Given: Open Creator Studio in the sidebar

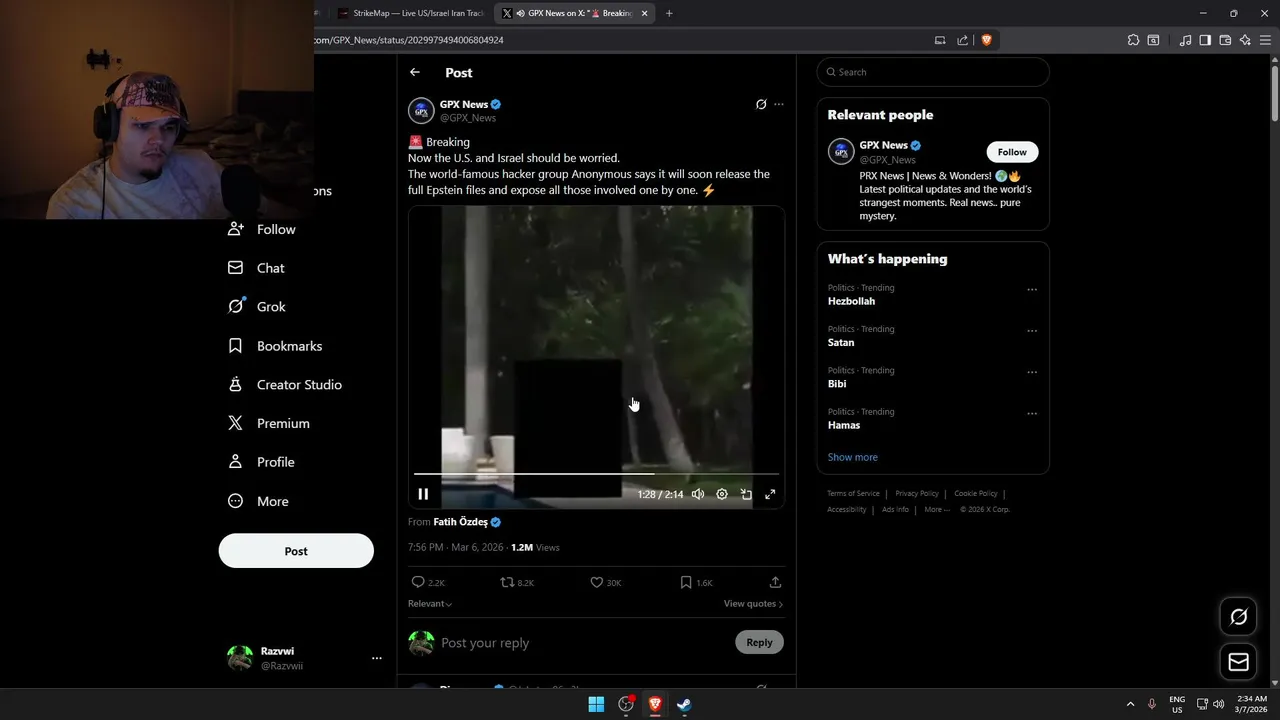Looking at the screenshot, I should [285, 385].
